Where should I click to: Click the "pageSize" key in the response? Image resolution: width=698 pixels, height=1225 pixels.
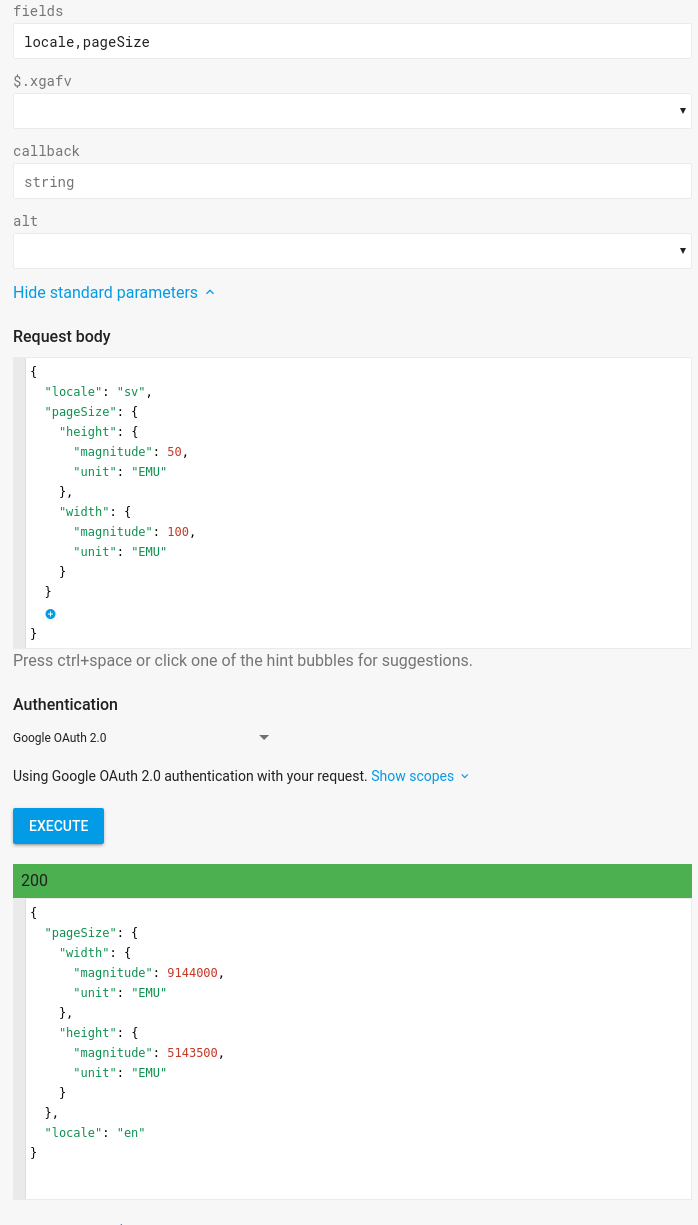(80, 933)
